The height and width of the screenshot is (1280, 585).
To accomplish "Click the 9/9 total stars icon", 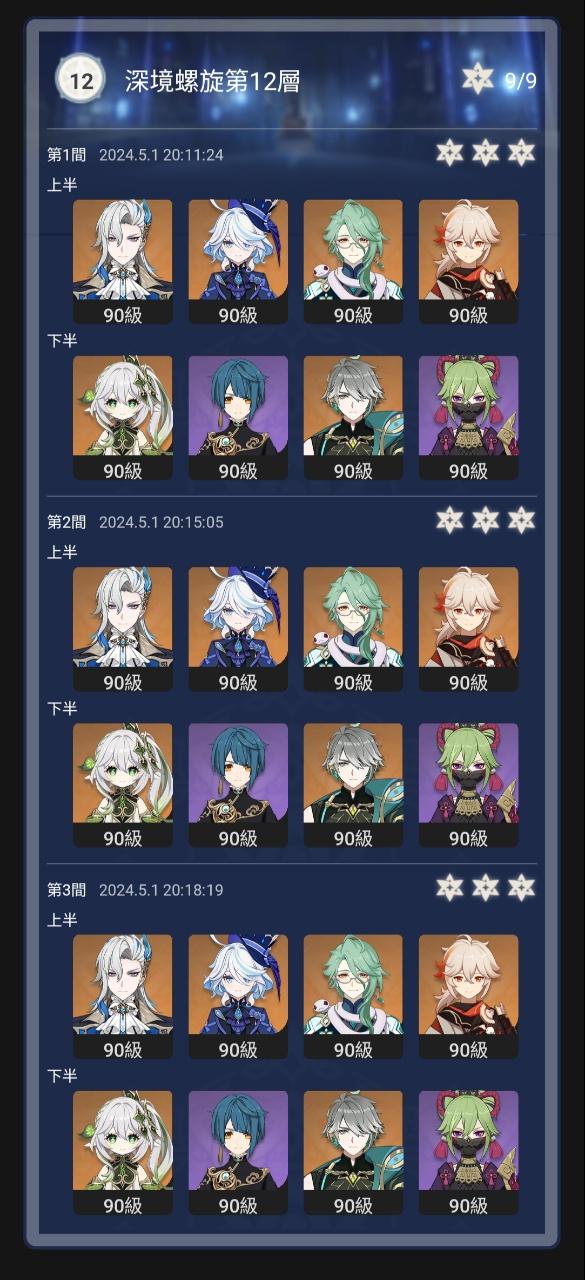I will (x=479, y=80).
